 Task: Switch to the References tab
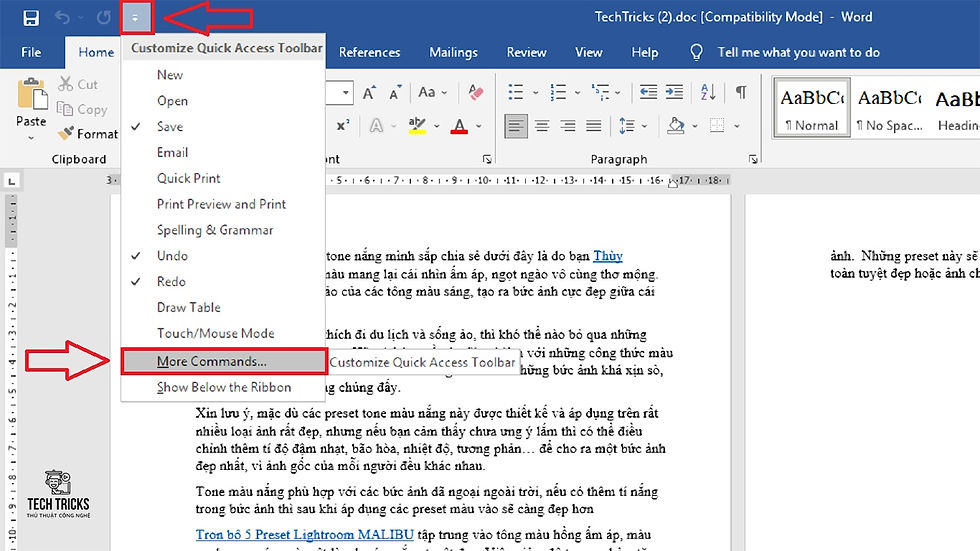(x=369, y=52)
